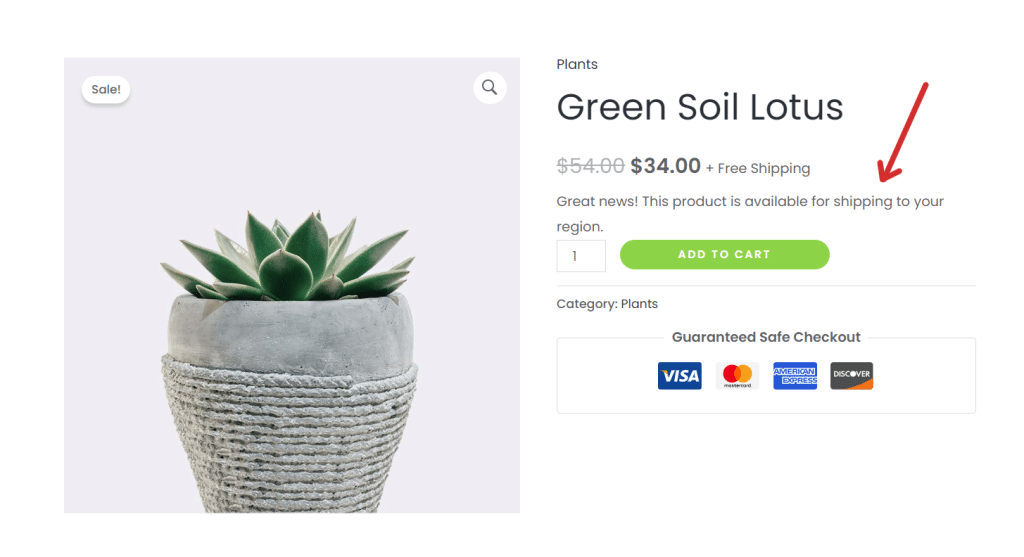Select the American Express card icon
This screenshot has height=557, width=1024.
coord(795,376)
